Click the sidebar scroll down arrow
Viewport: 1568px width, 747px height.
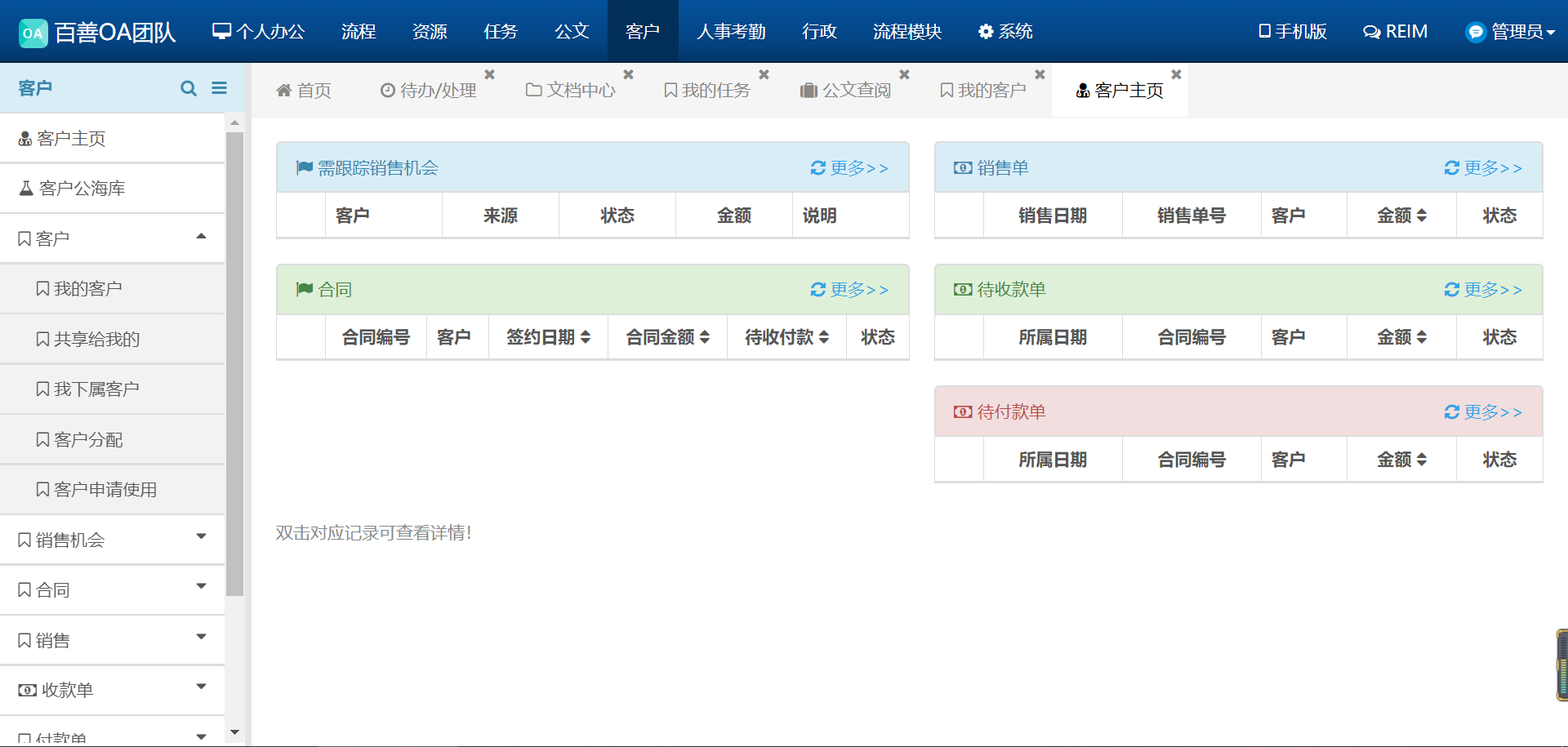tap(234, 732)
